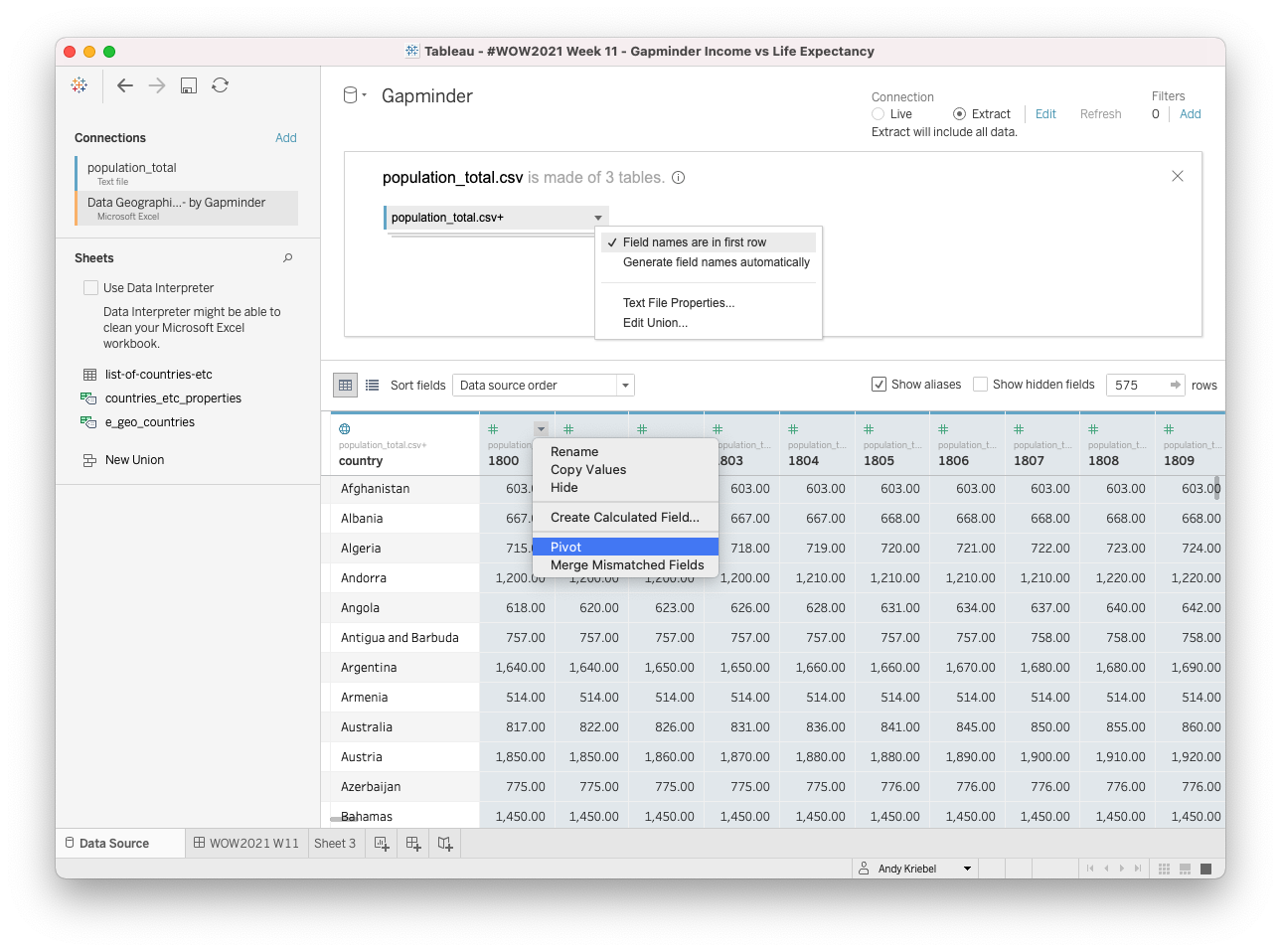Click the 1805 column header
1281x952 pixels.
(892, 444)
